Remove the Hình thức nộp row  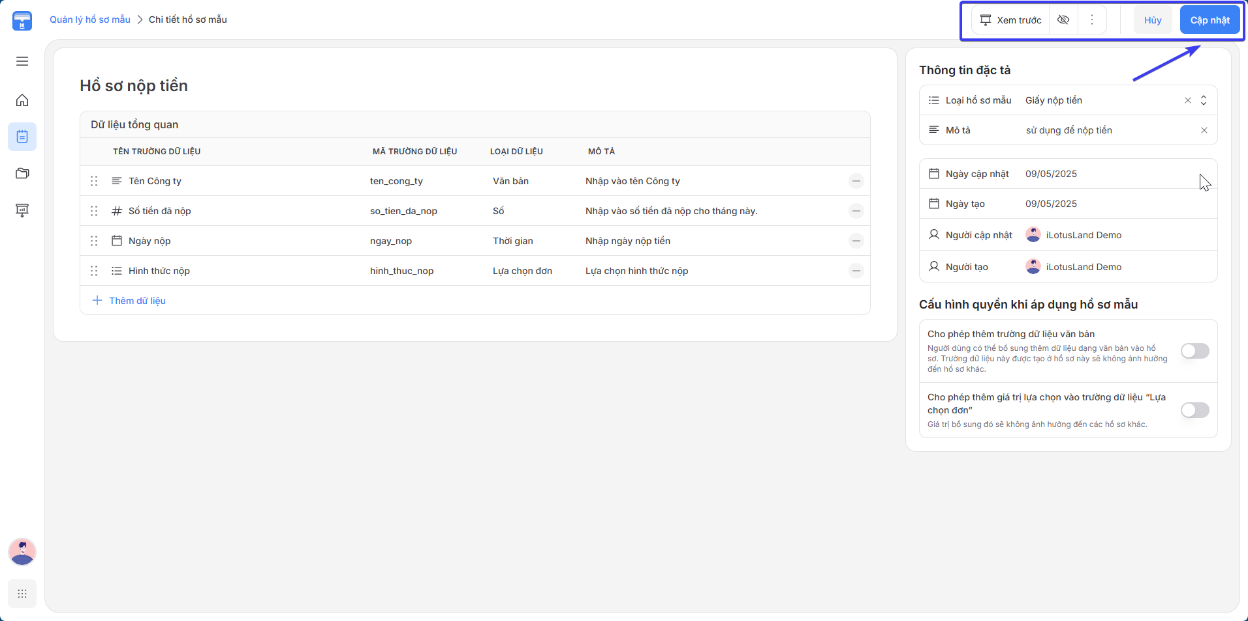(856, 271)
